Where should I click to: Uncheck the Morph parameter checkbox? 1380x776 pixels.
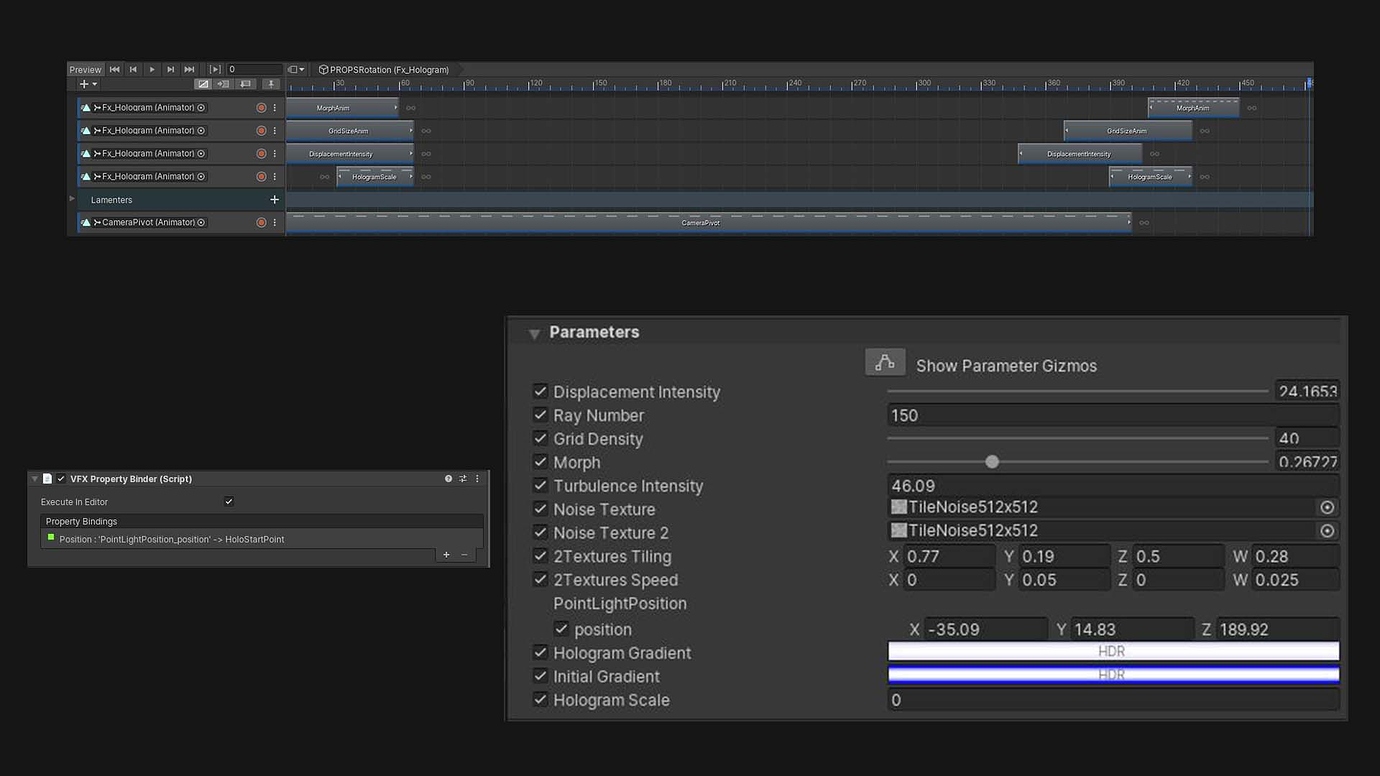[540, 462]
